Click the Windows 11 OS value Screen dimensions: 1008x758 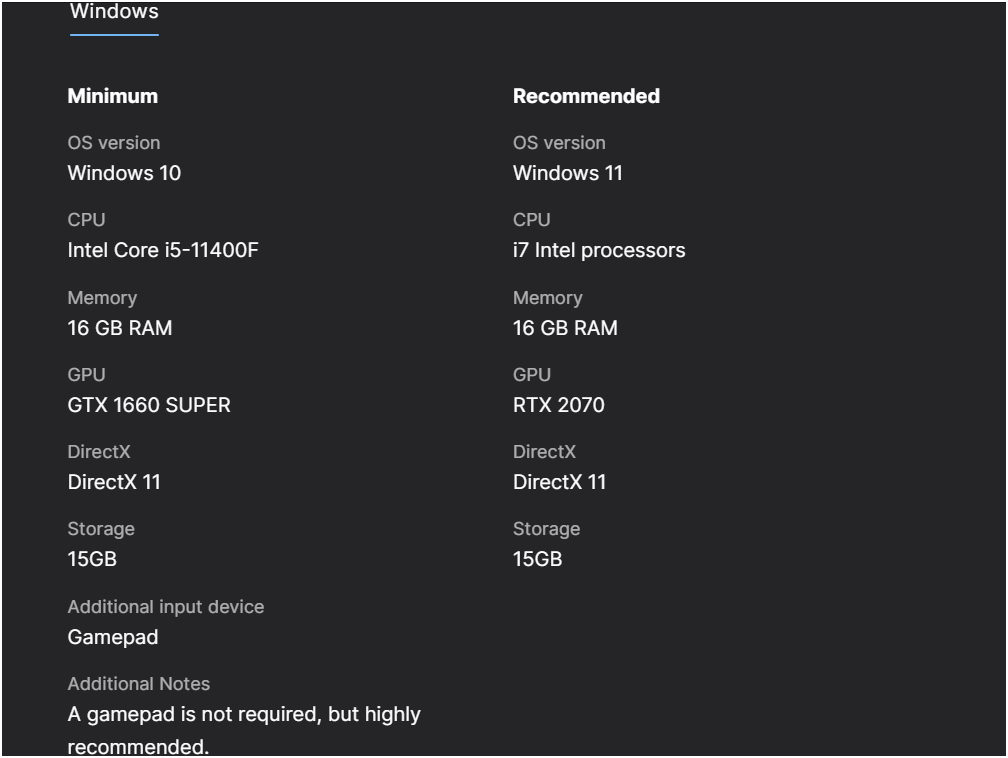[x=568, y=173]
